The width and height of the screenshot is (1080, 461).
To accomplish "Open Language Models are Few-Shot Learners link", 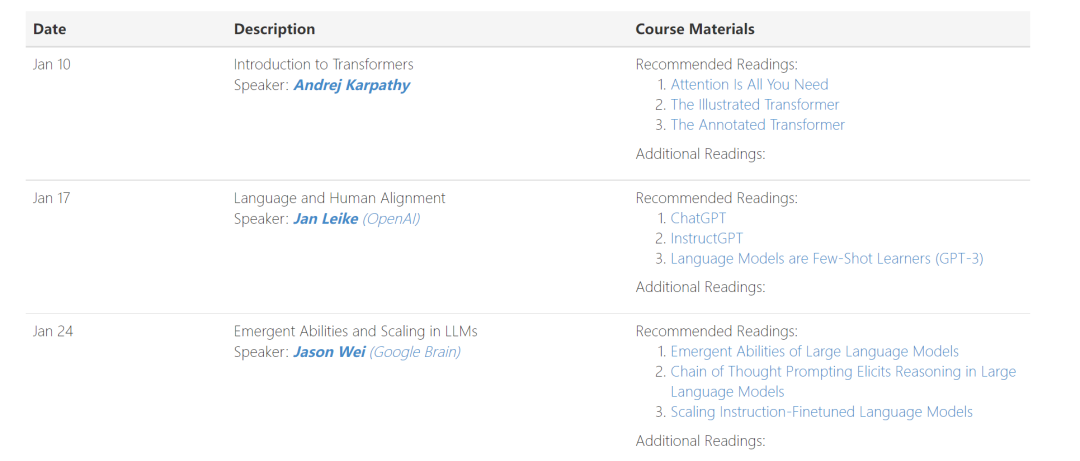I will tap(827, 258).
